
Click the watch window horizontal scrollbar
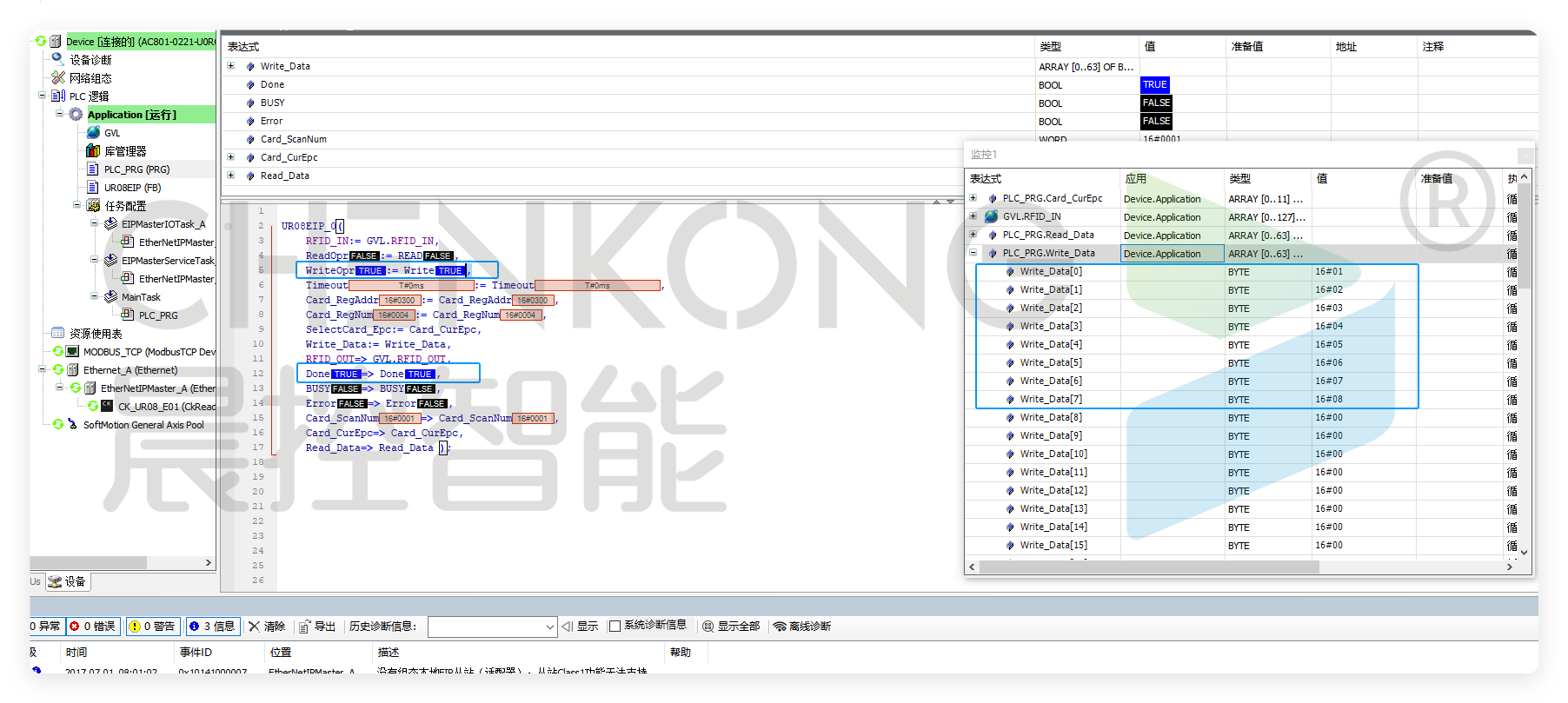coord(1149,567)
